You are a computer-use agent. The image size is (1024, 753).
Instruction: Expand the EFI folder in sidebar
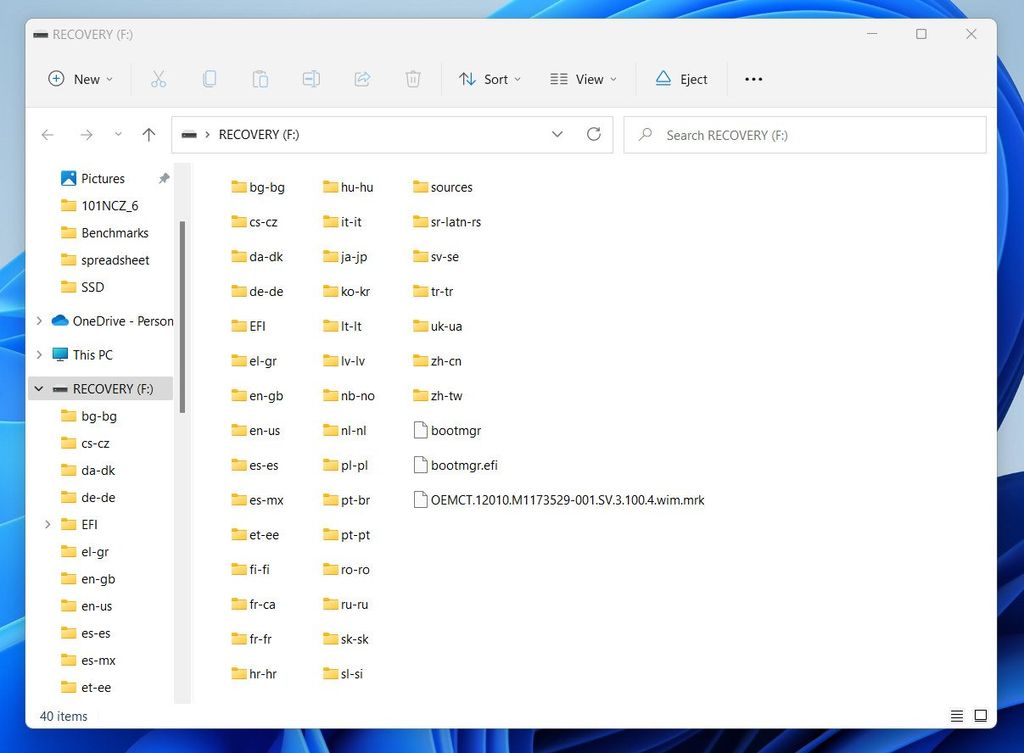coord(47,524)
